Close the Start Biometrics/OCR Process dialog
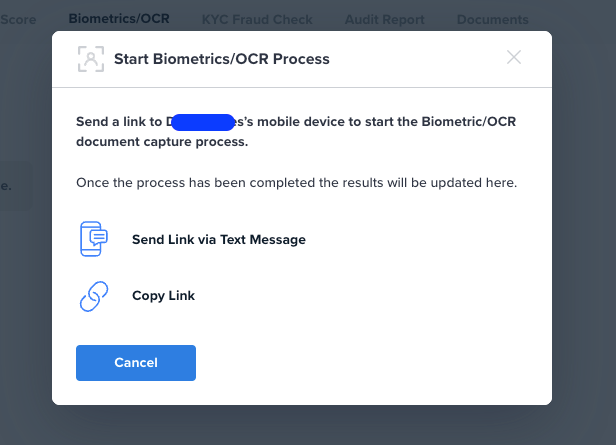Image resolution: width=616 pixels, height=445 pixels. [x=514, y=58]
